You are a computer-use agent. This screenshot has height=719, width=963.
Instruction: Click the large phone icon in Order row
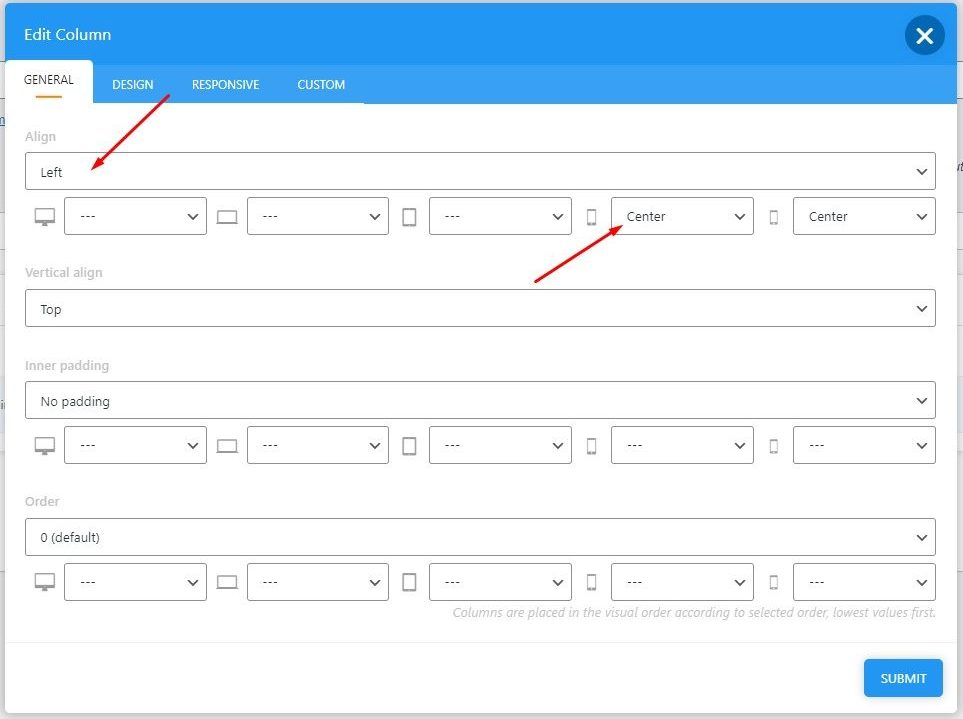pos(591,582)
